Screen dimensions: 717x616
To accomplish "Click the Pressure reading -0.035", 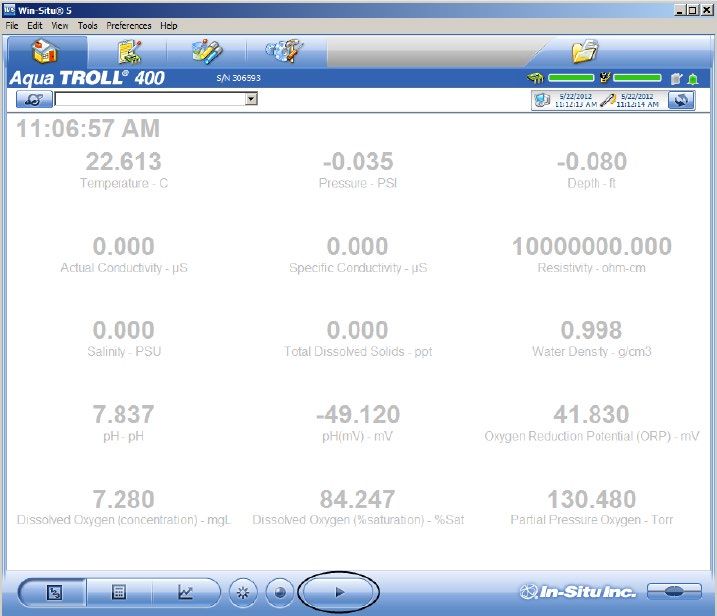I will click(x=358, y=161).
